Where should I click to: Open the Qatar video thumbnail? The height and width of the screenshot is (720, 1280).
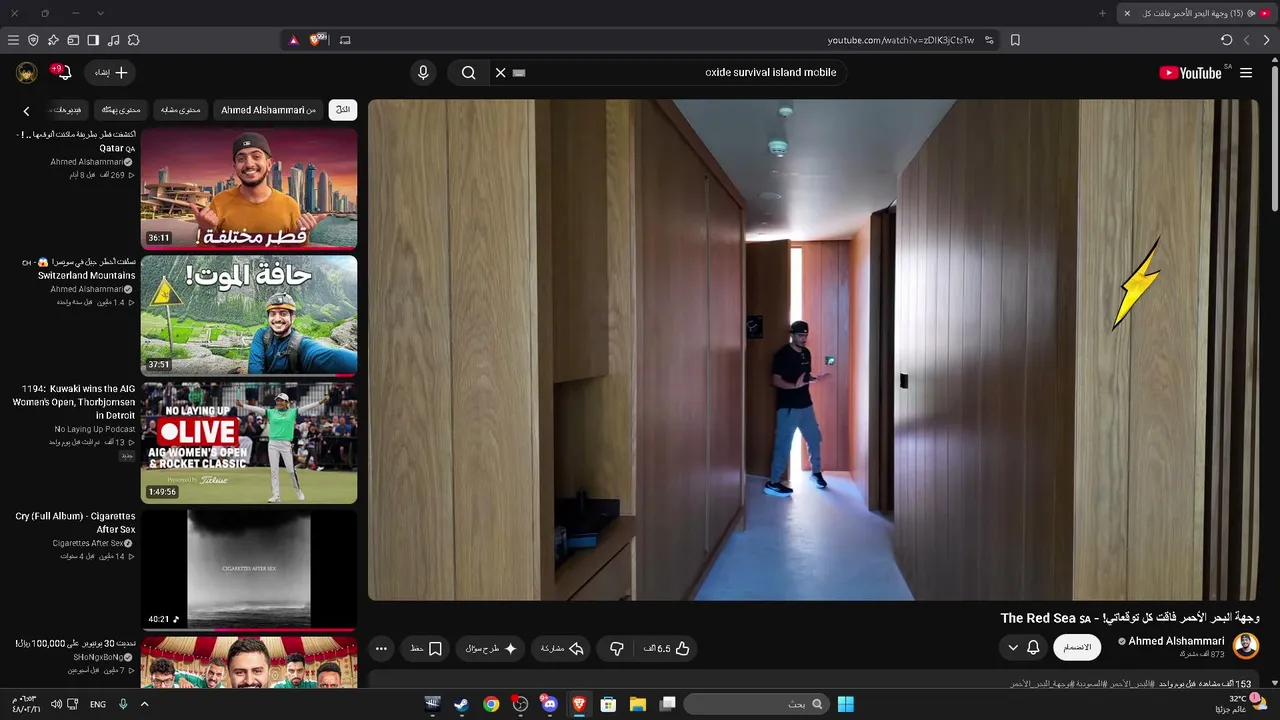click(x=249, y=188)
